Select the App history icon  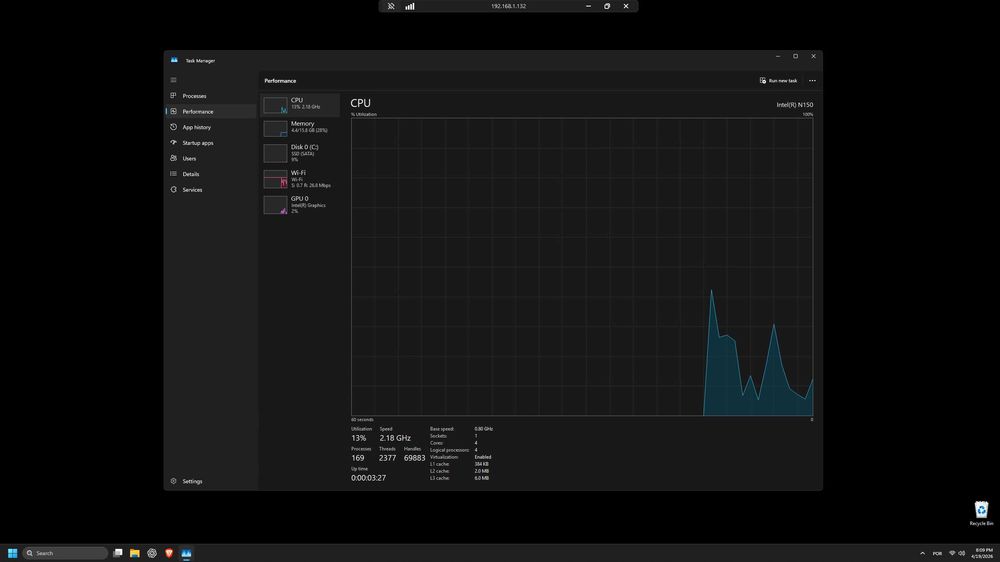tap(173, 127)
